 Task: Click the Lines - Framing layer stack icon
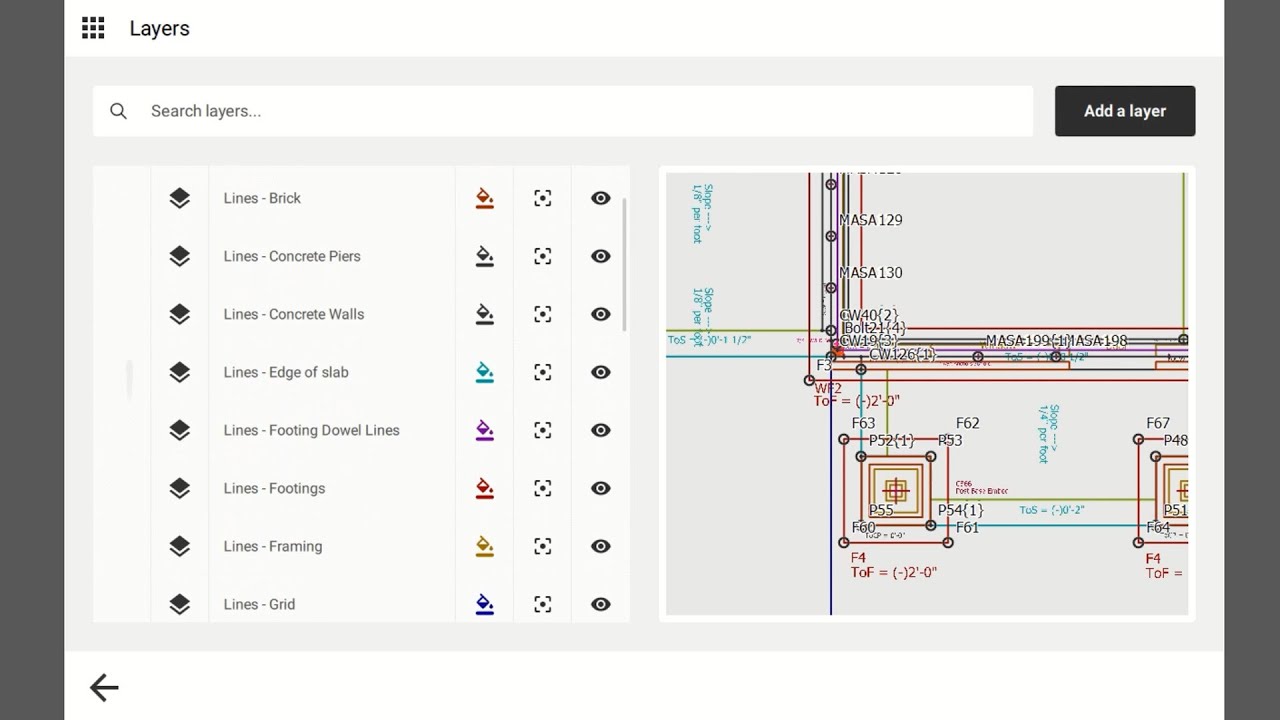[179, 546]
